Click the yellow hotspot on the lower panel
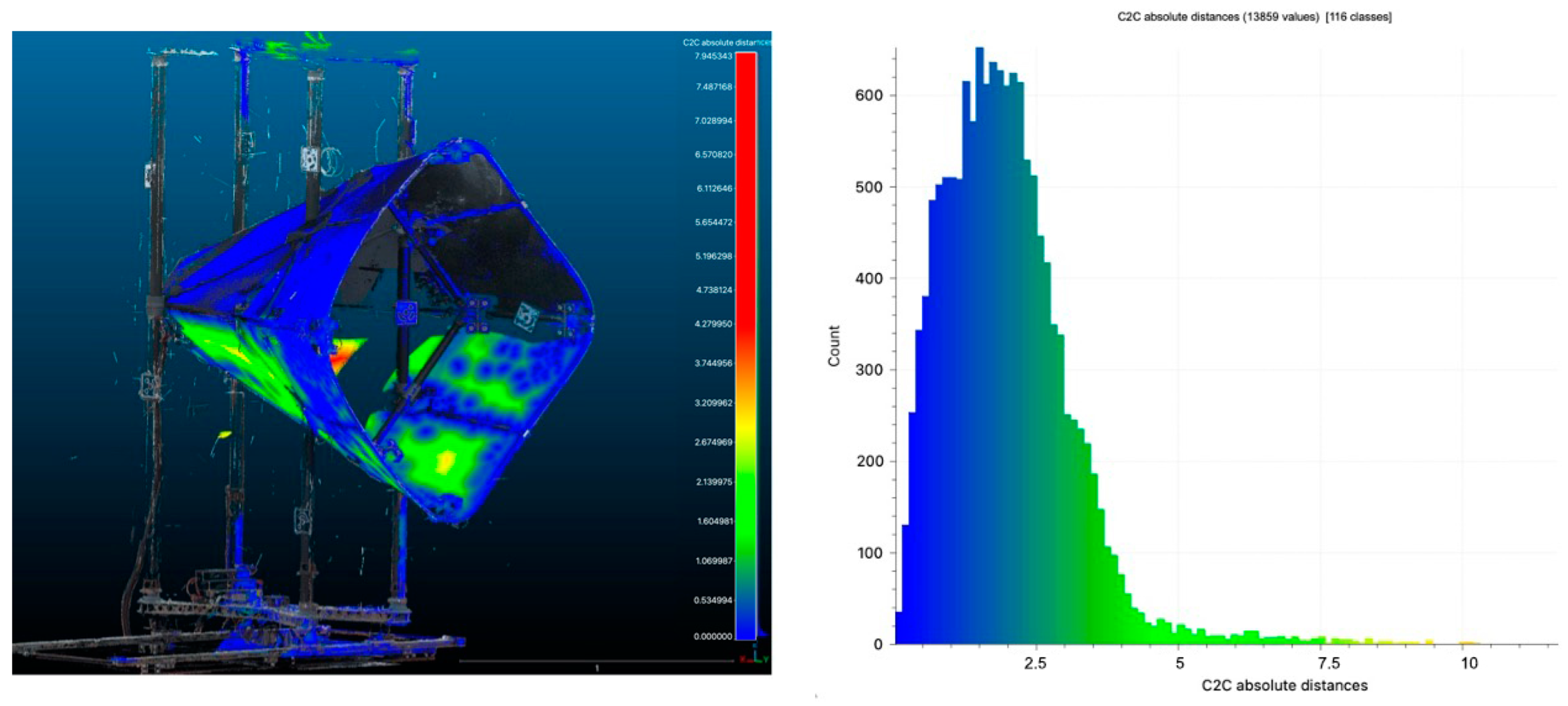This screenshot has width=1568, height=706. pyautogui.click(x=446, y=461)
